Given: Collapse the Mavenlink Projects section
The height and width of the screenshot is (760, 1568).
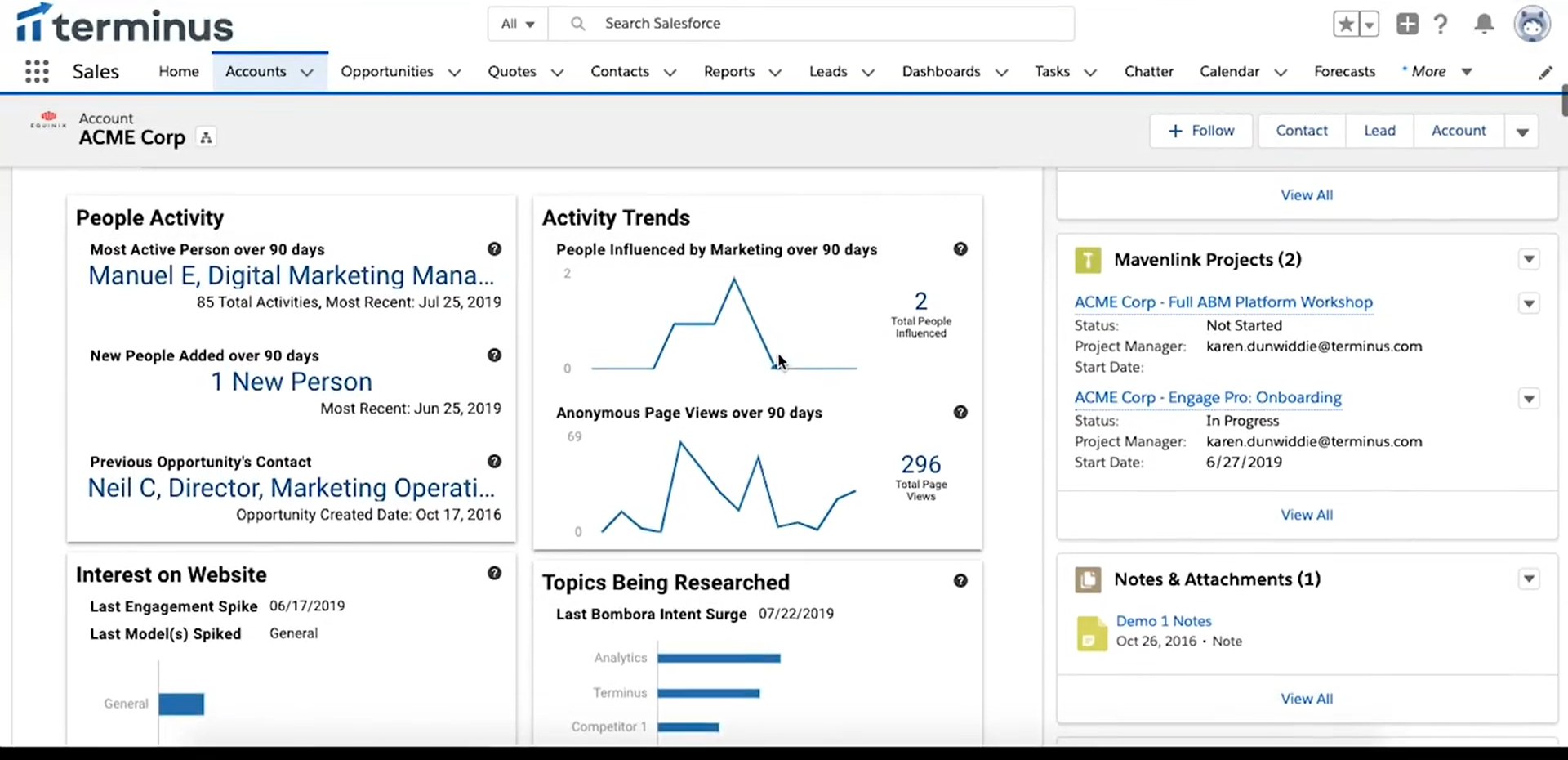Looking at the screenshot, I should pos(1529,259).
